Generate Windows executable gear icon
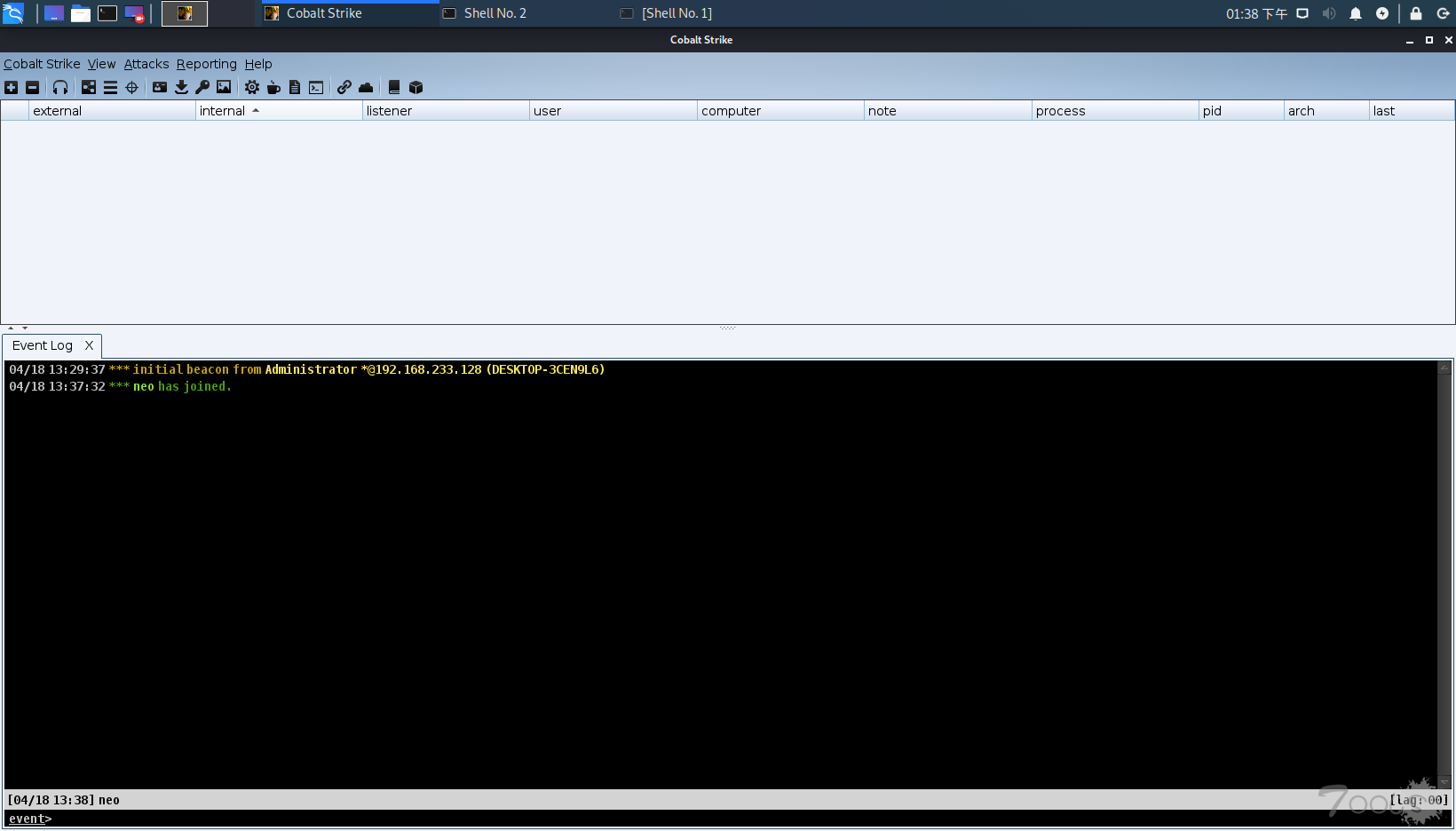The image size is (1456, 831). tap(252, 87)
